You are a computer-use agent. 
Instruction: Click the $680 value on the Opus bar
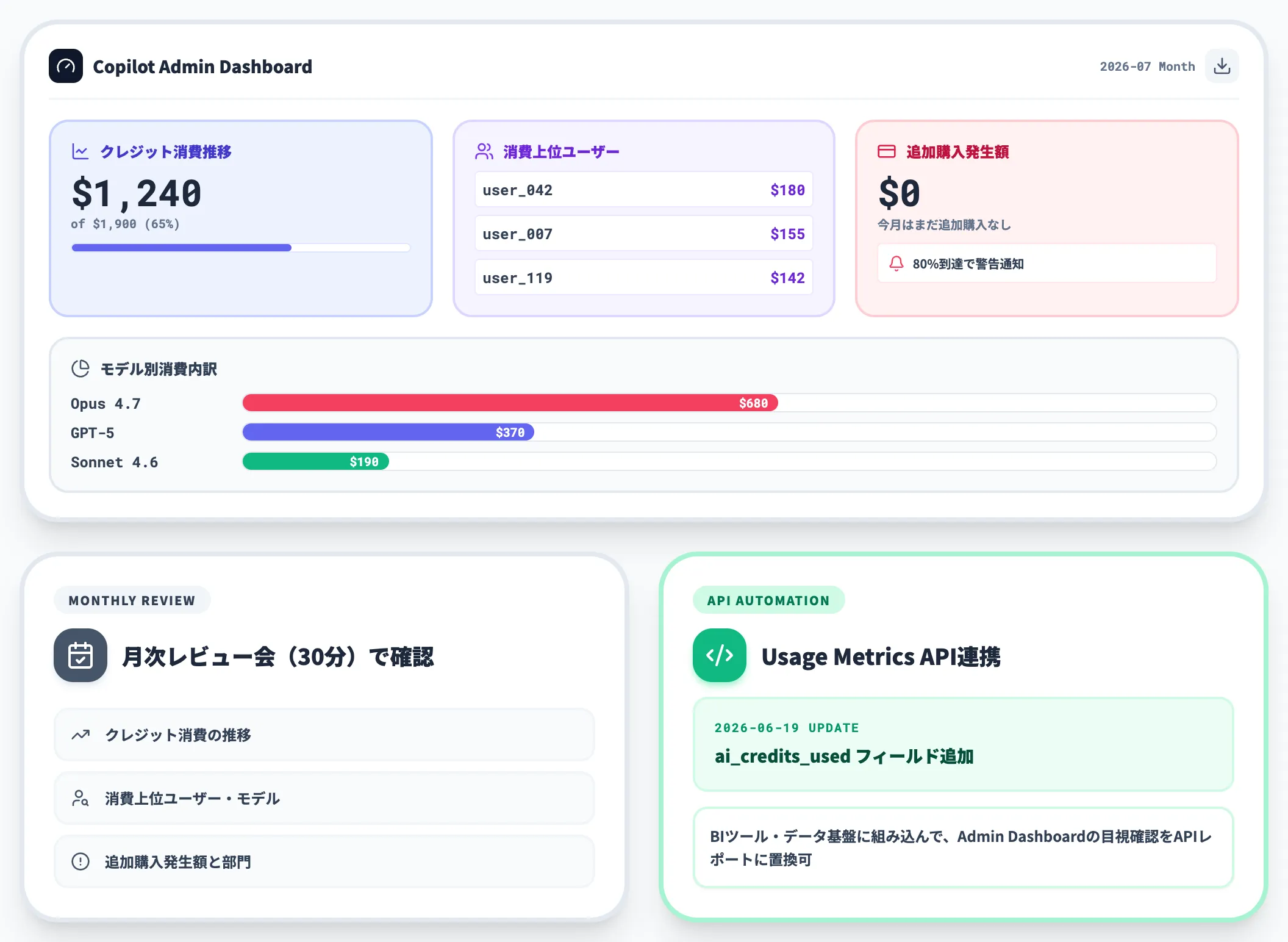[753, 403]
